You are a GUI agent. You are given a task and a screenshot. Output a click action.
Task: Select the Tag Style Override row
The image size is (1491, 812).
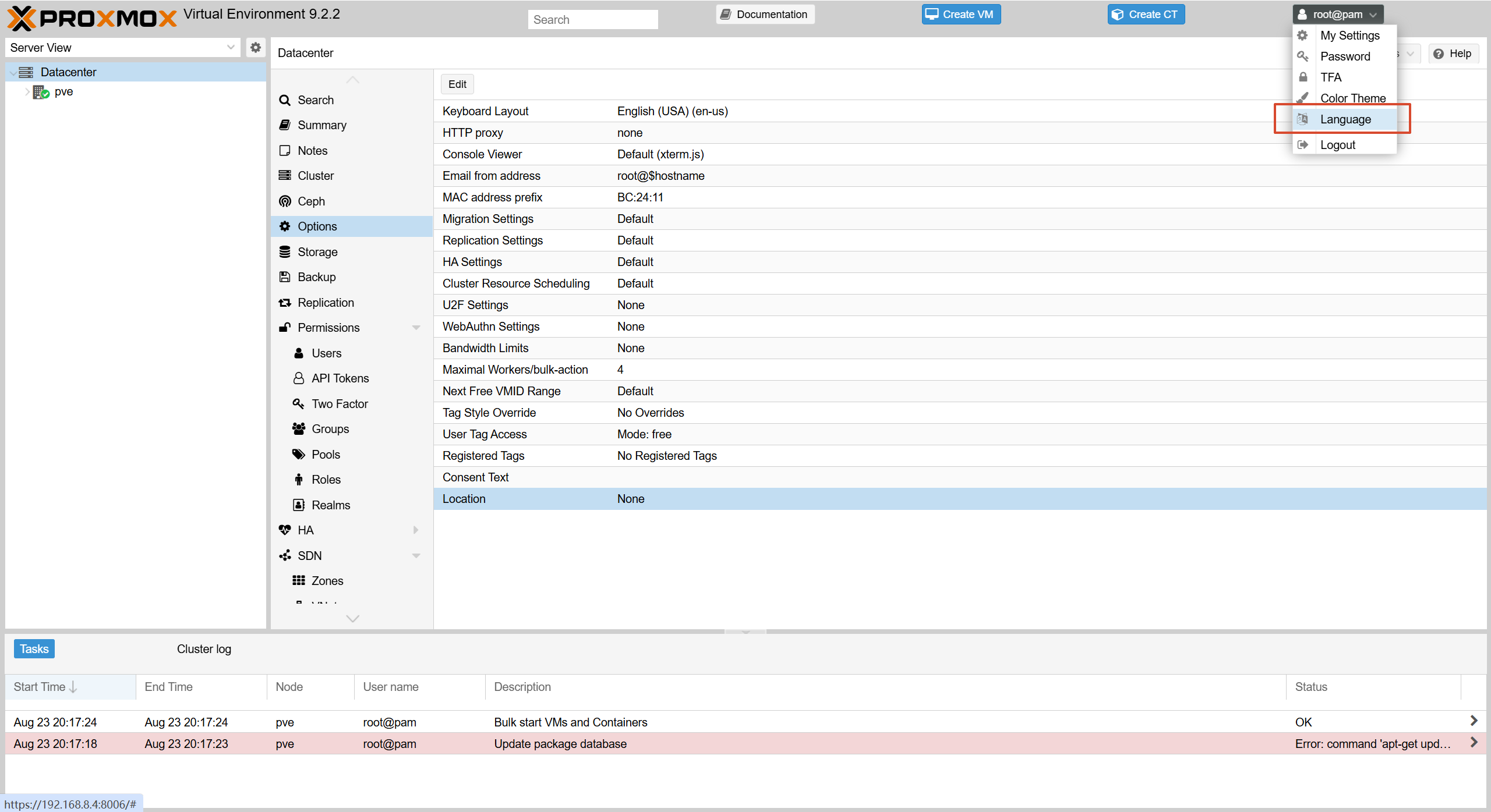[960, 413]
